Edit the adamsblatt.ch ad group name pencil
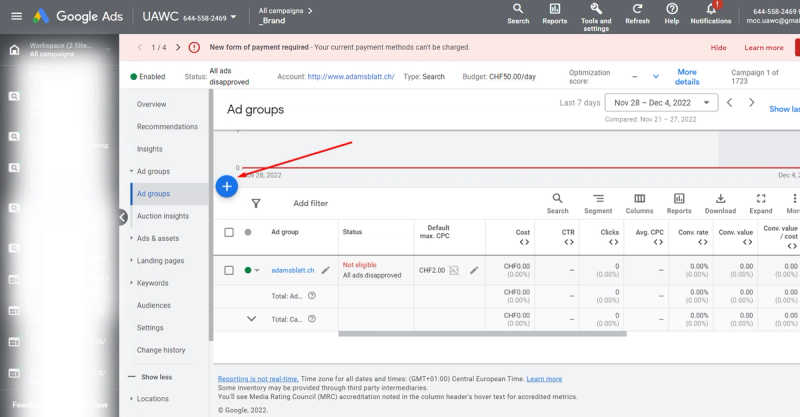Screen dimensions: 800x417 tap(326, 270)
